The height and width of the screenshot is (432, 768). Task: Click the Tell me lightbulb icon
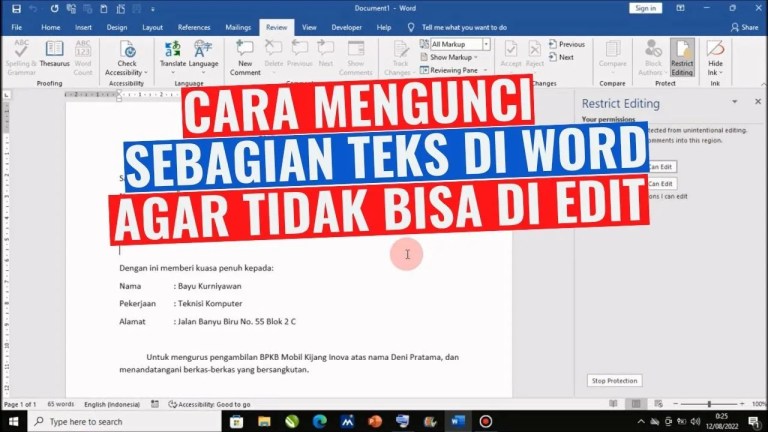[411, 27]
